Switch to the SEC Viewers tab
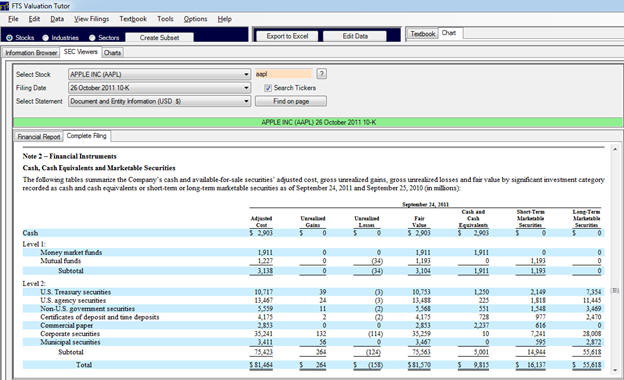Screen dimensions: 624x380 pos(80,52)
